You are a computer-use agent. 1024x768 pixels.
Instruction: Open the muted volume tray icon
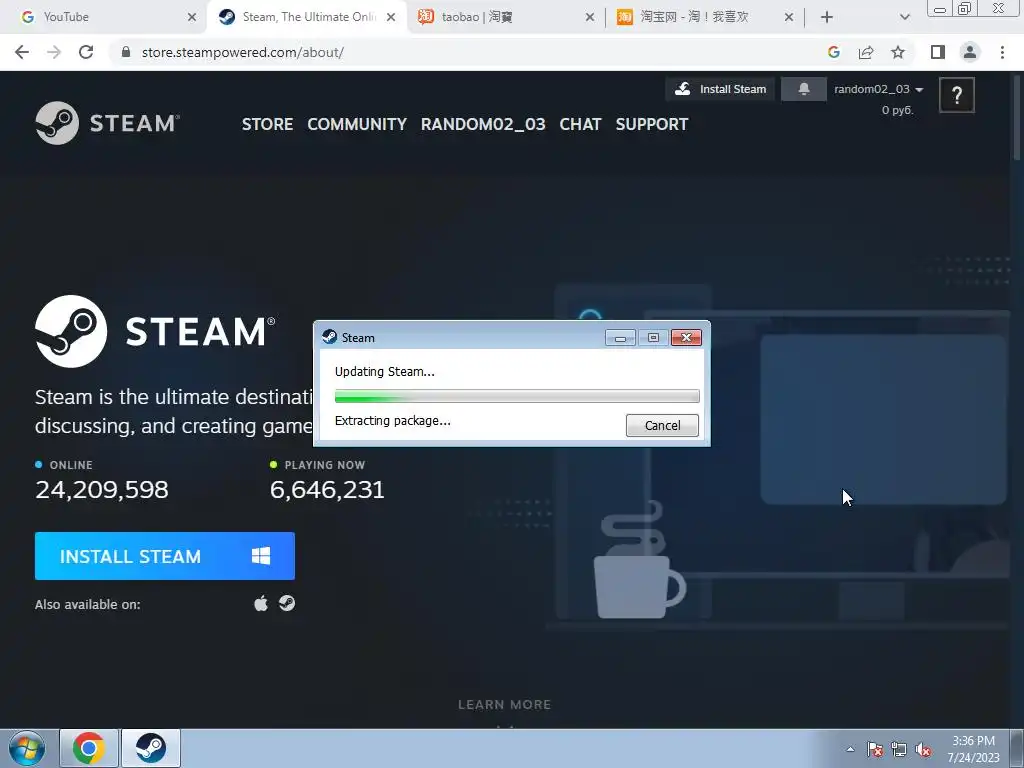pos(923,749)
